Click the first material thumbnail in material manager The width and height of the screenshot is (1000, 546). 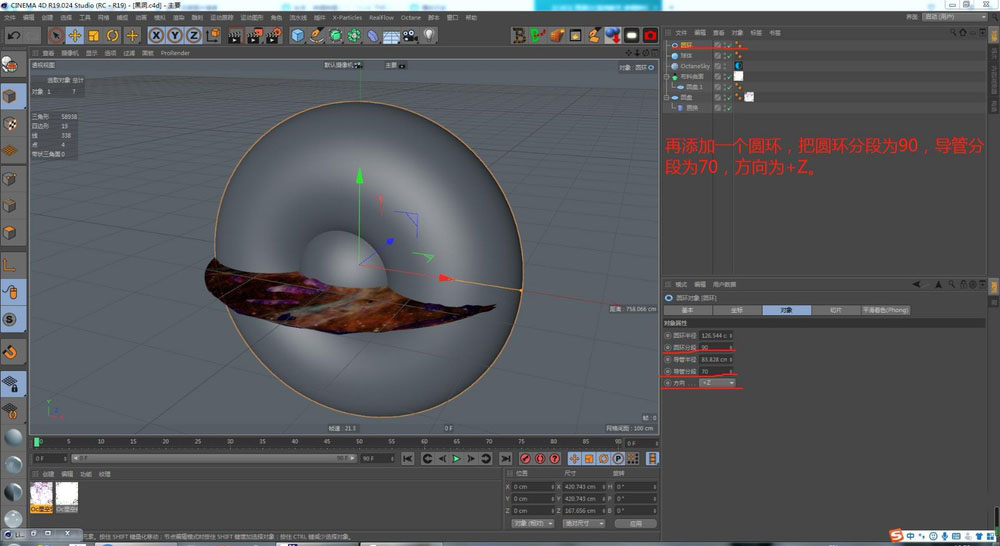pos(42,493)
